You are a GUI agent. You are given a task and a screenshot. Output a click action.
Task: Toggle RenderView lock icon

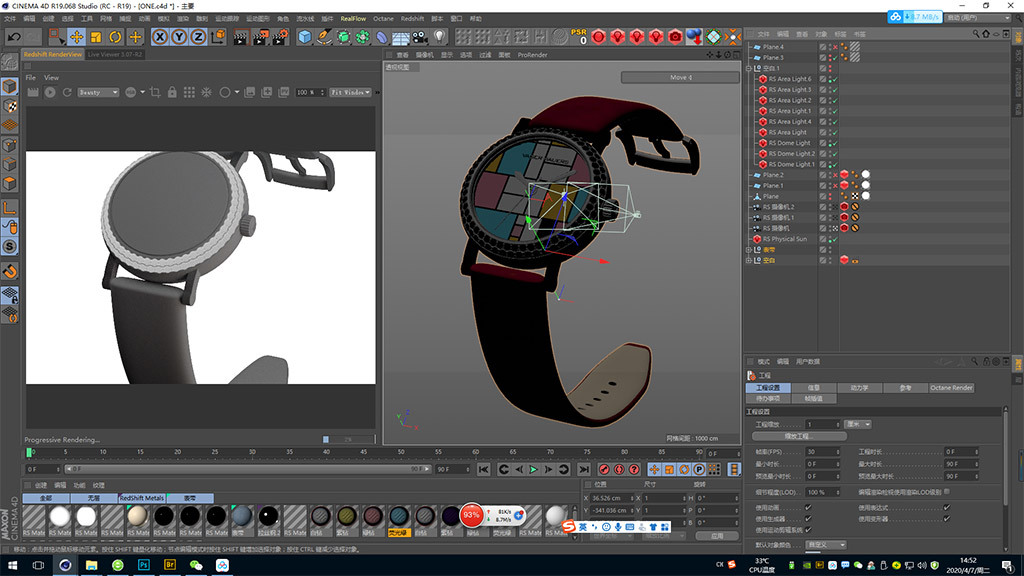pyautogui.click(x=172, y=93)
